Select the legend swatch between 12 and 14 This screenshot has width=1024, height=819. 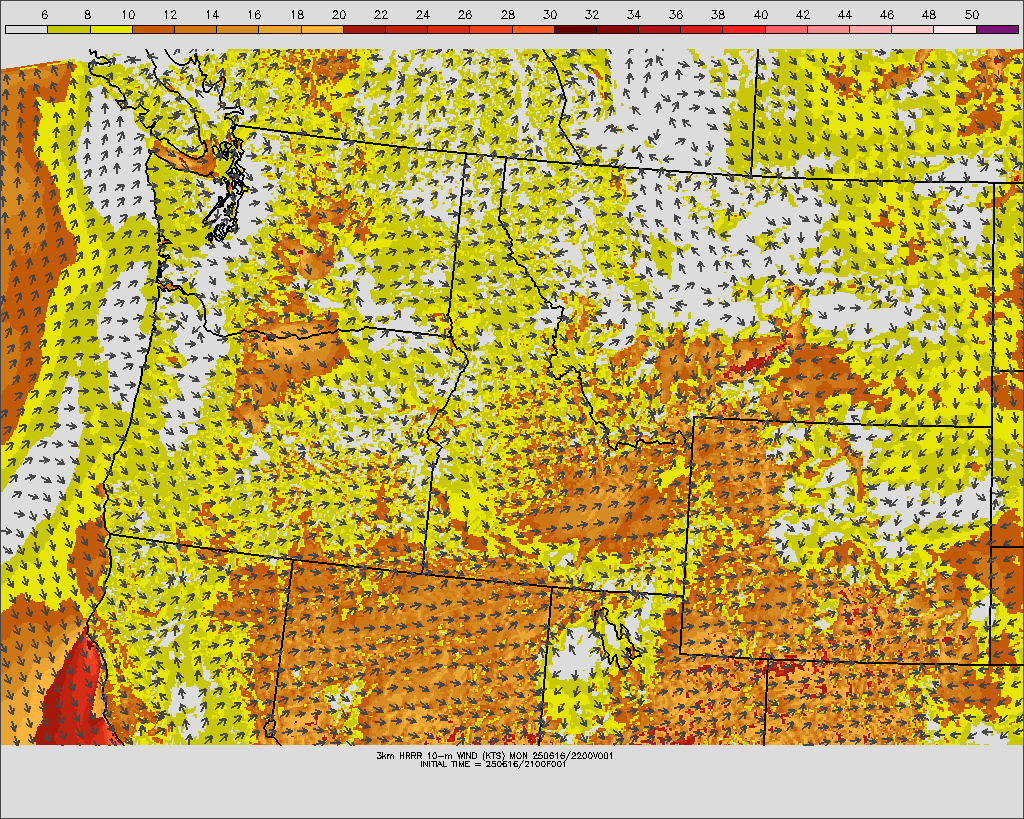195,29
